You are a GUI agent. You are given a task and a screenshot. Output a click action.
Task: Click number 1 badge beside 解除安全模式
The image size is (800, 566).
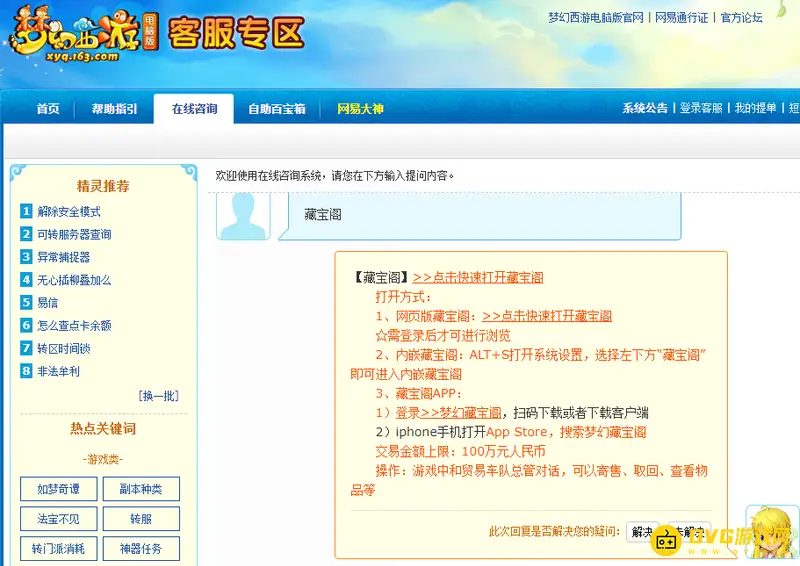[26, 211]
